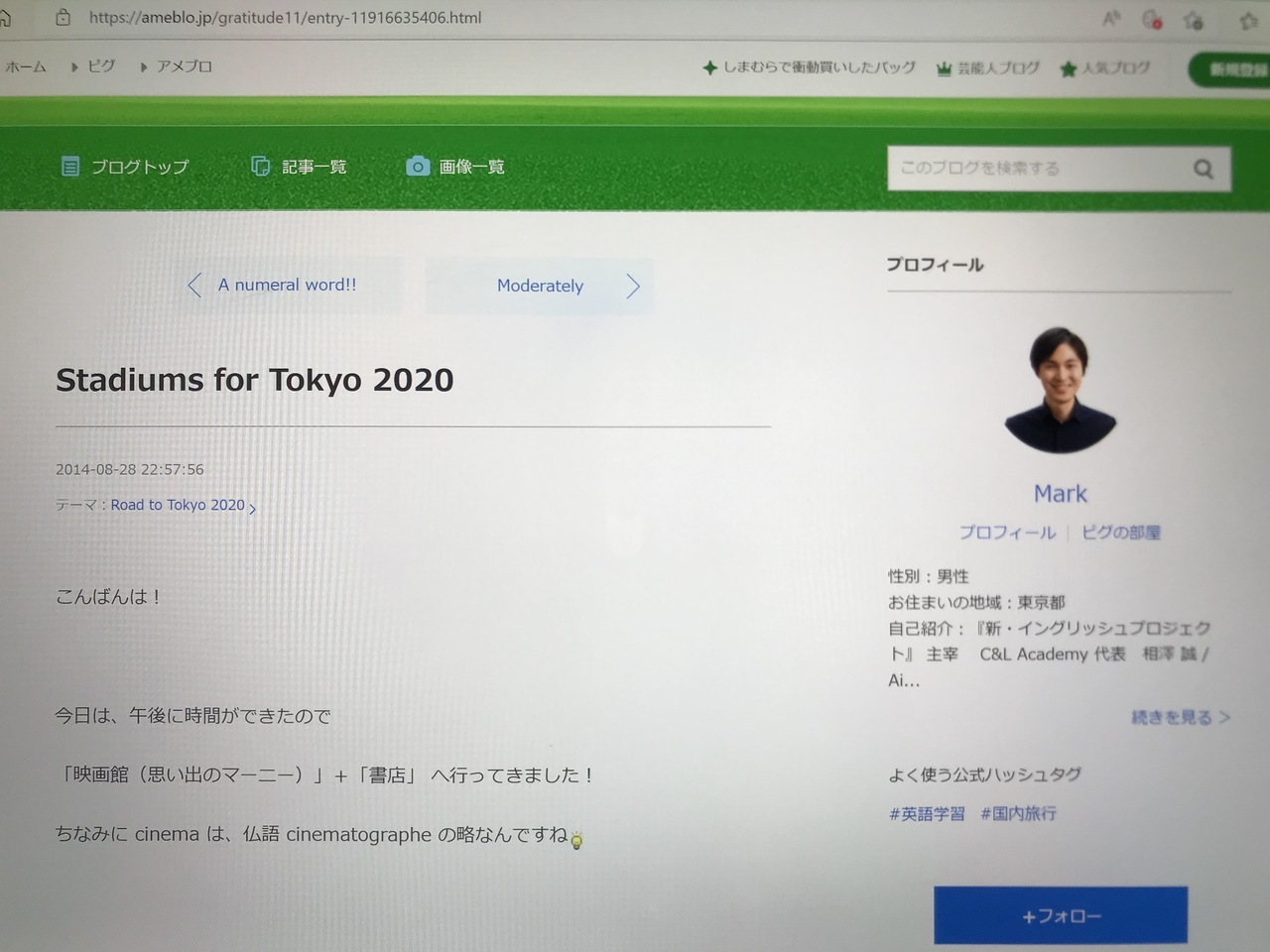
Task: Click the magnifier search icon in blog search
Action: (1203, 169)
